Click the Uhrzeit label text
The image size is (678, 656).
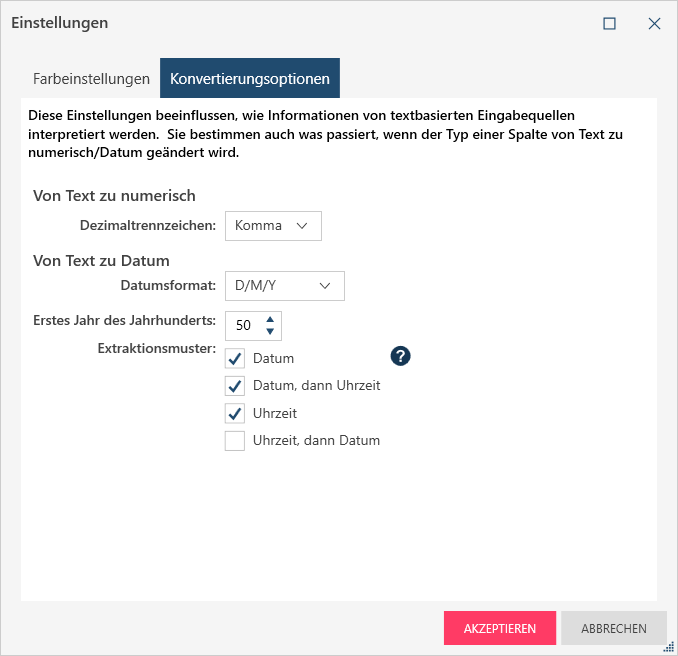pyautogui.click(x=275, y=413)
